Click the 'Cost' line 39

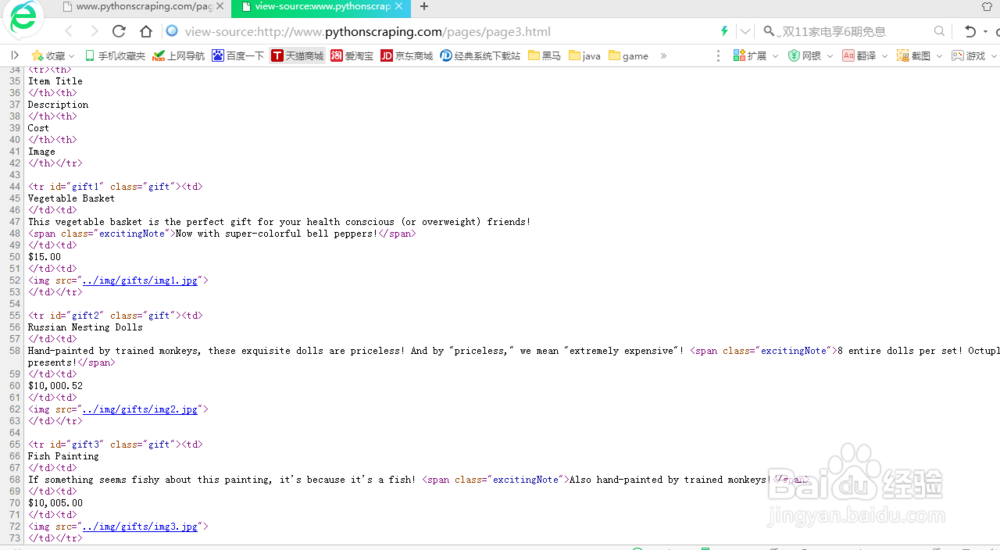38,128
